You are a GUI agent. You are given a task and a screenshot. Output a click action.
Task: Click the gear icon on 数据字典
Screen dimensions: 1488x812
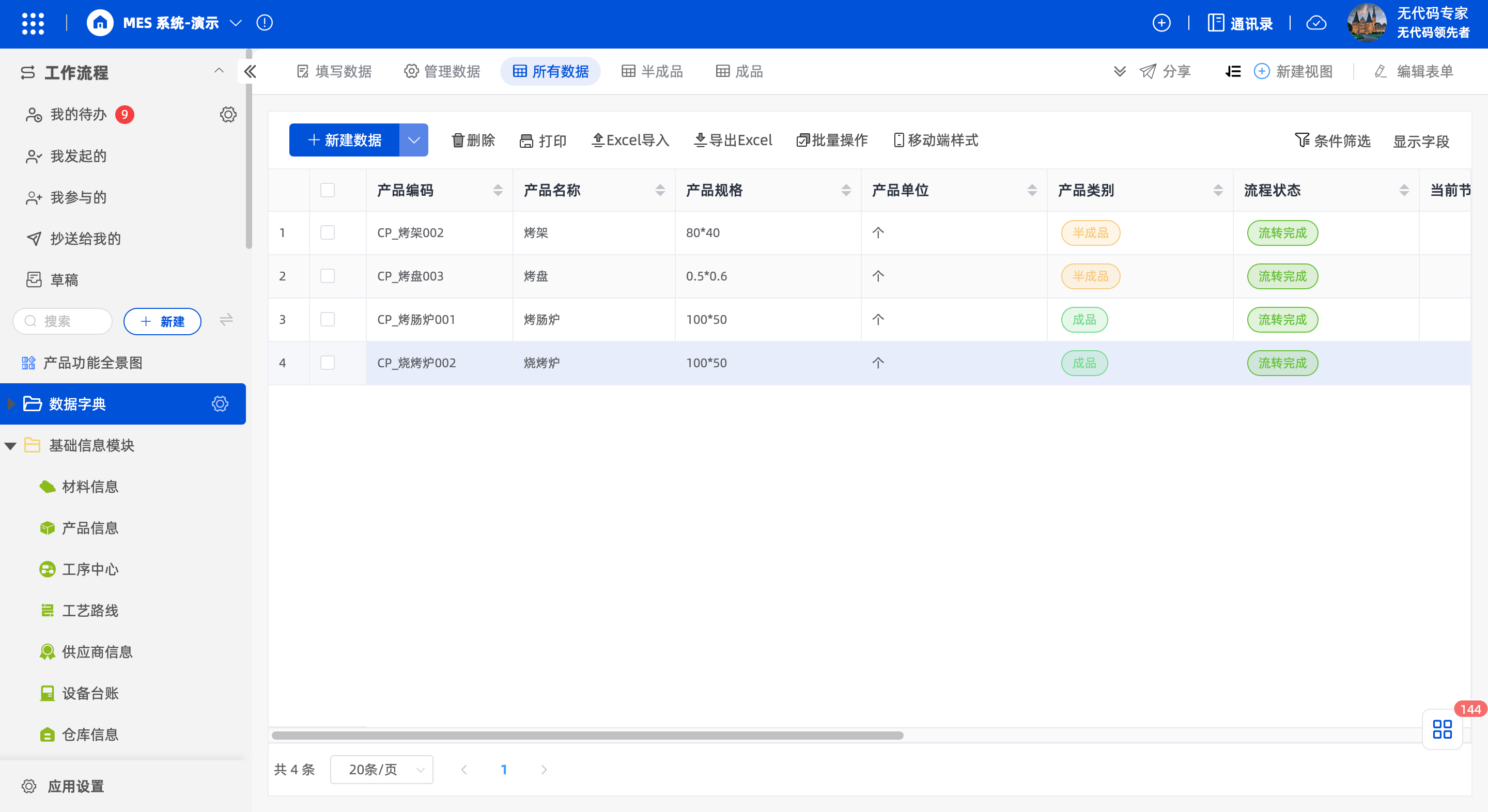(220, 404)
